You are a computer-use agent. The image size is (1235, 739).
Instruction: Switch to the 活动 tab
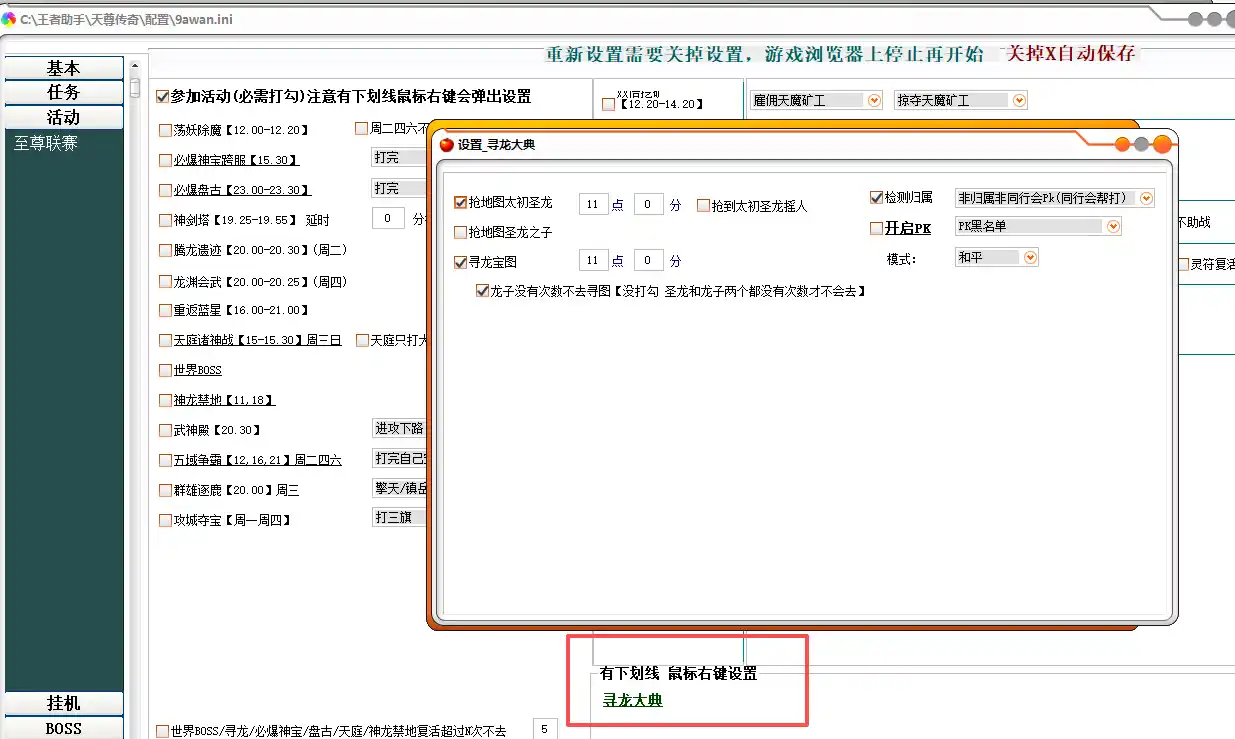(x=64, y=117)
